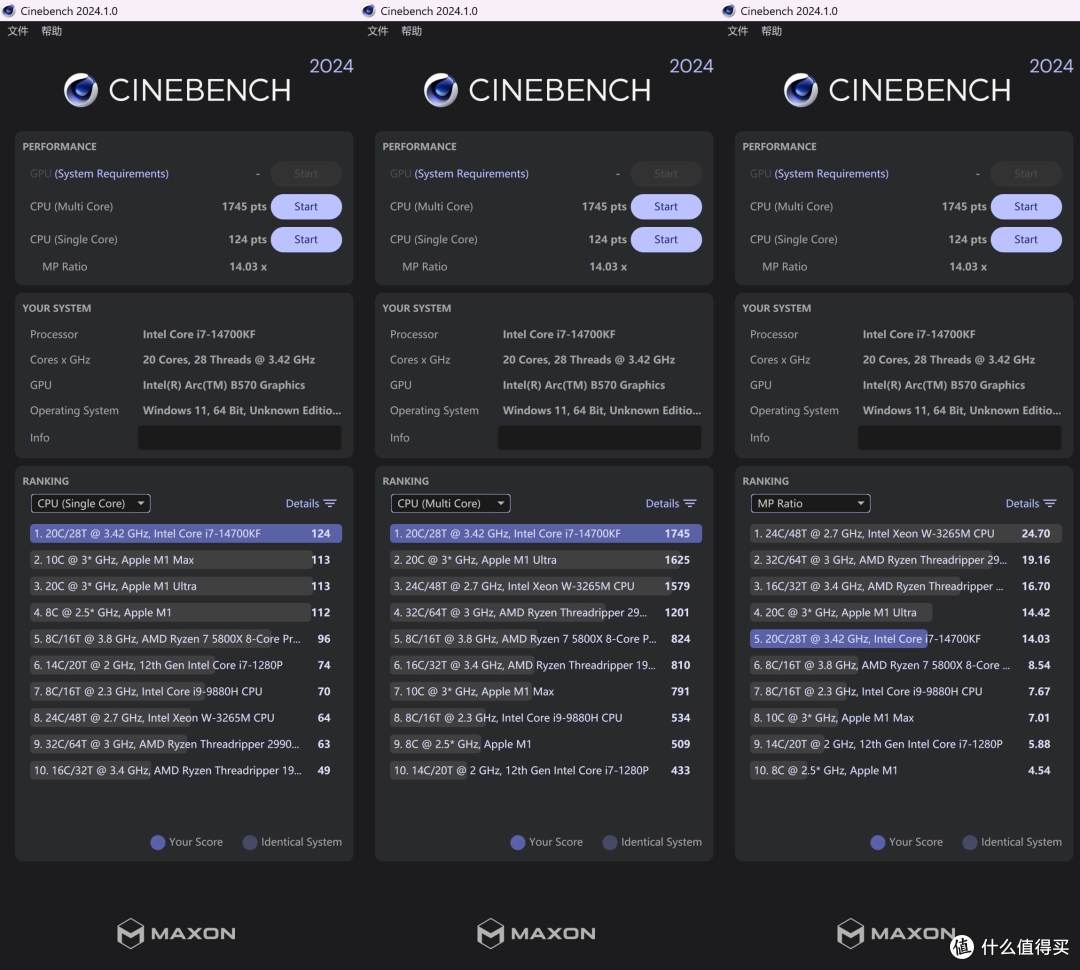Click Details link in right window ranking

coord(1022,504)
